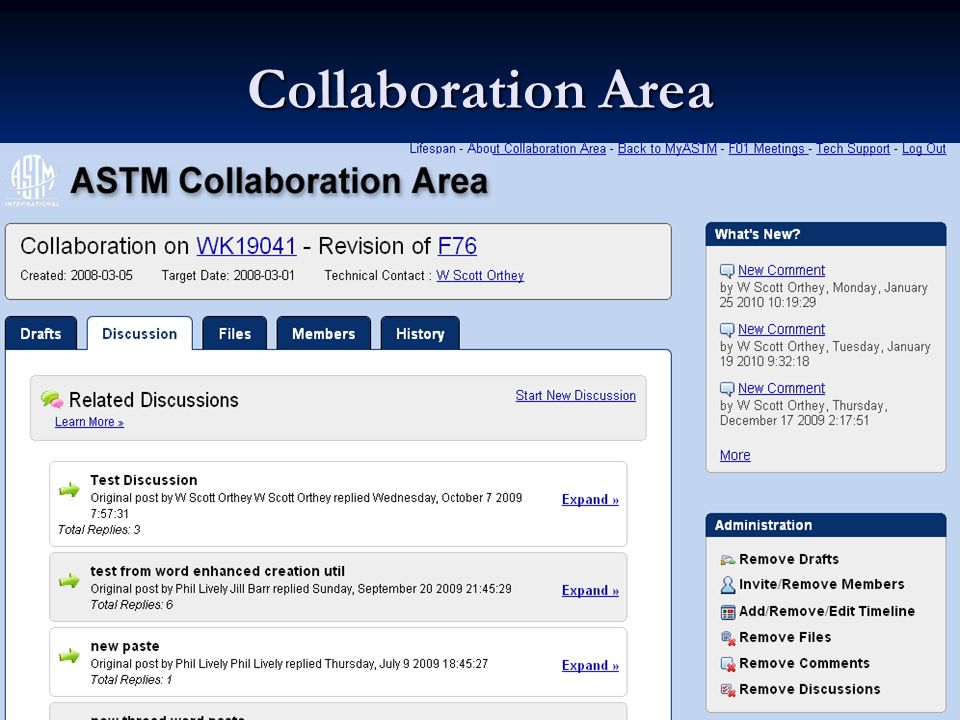
Task: Click the Add/Remove/Edit Timeline calendar icon
Action: tap(727, 612)
